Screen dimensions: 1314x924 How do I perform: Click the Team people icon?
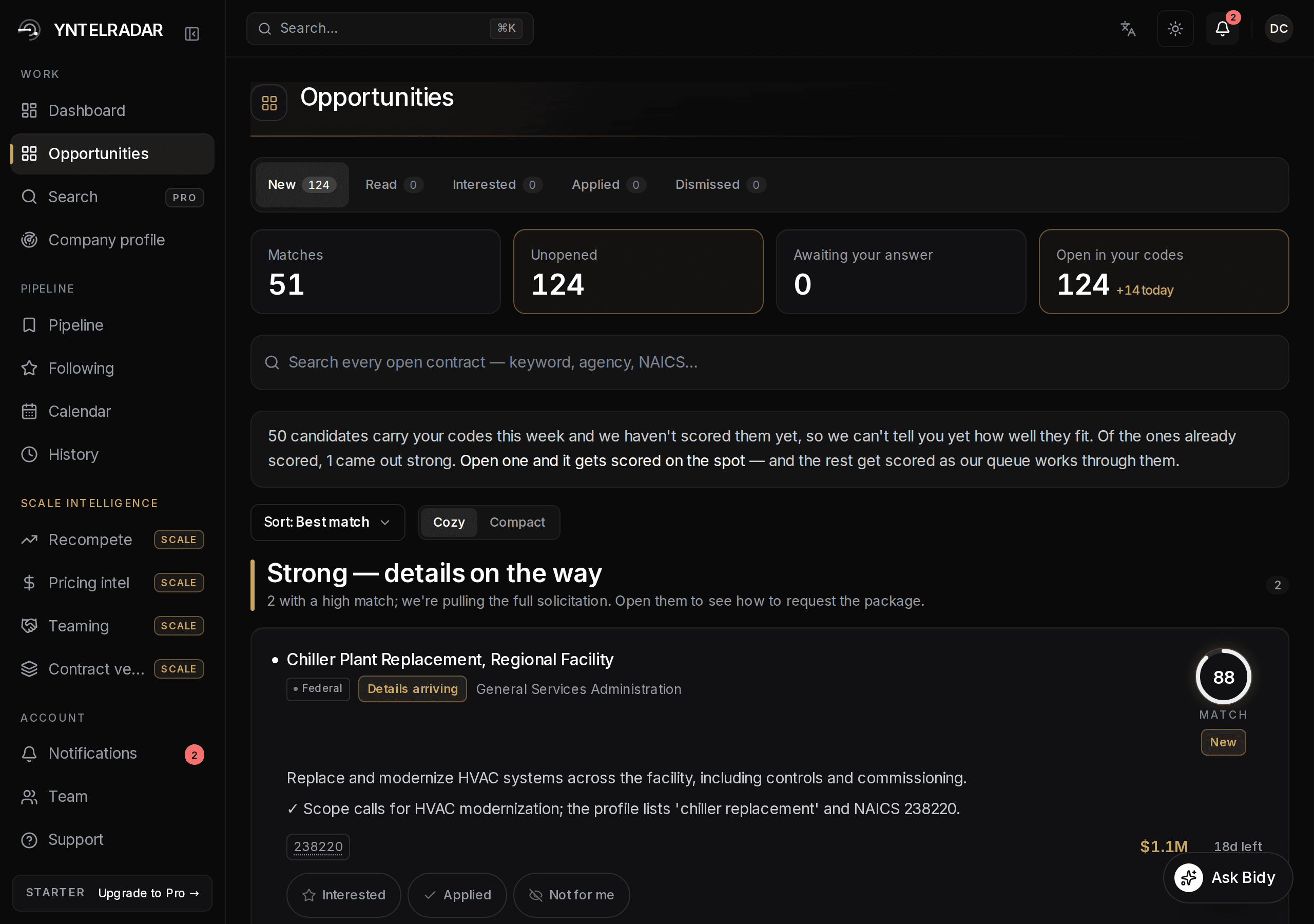coord(29,796)
